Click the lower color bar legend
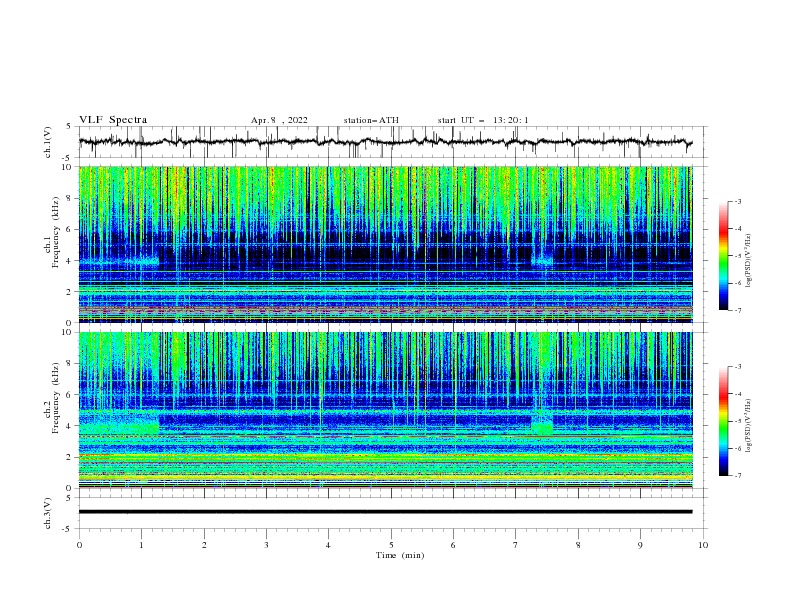The height and width of the screenshot is (612, 792). click(x=724, y=421)
